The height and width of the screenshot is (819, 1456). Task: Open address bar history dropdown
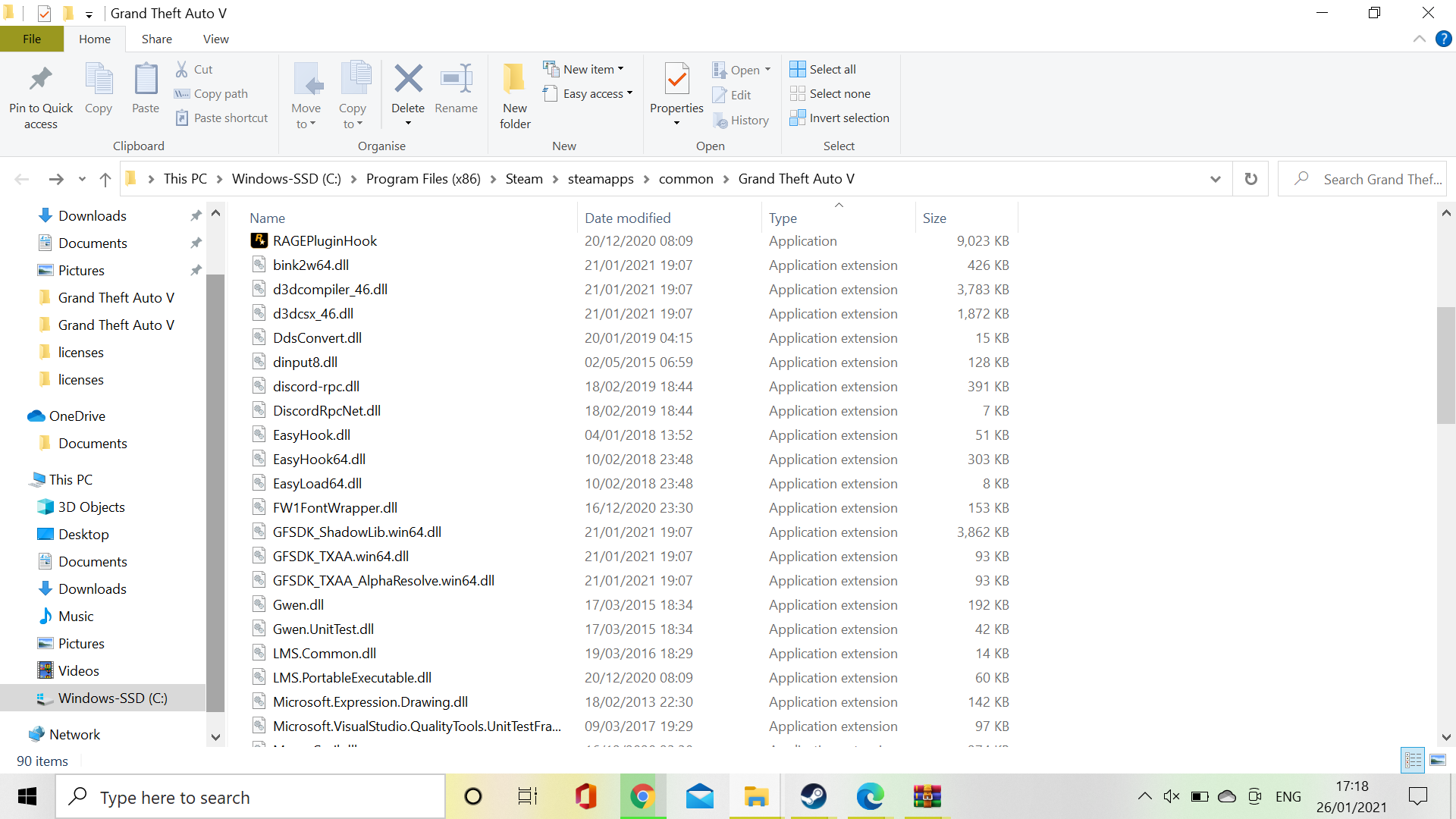click(x=1215, y=179)
